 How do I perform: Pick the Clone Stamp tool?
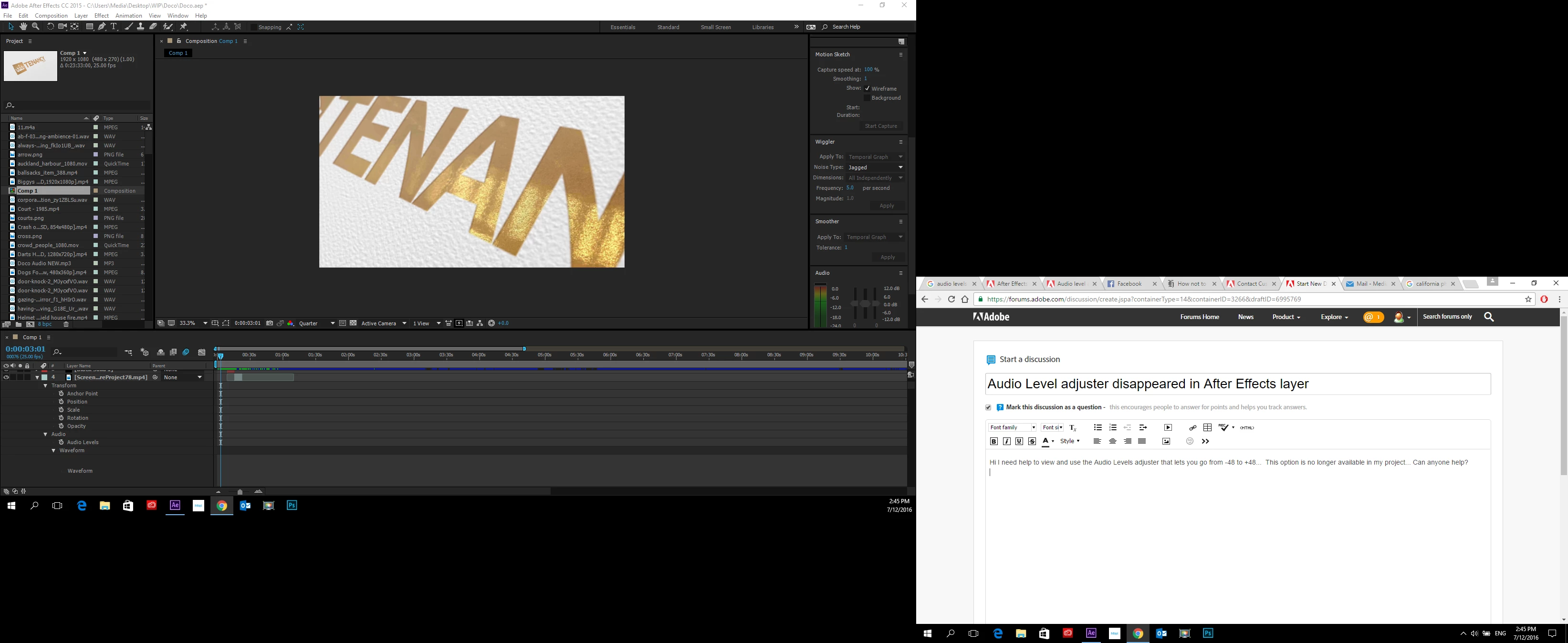[x=140, y=27]
